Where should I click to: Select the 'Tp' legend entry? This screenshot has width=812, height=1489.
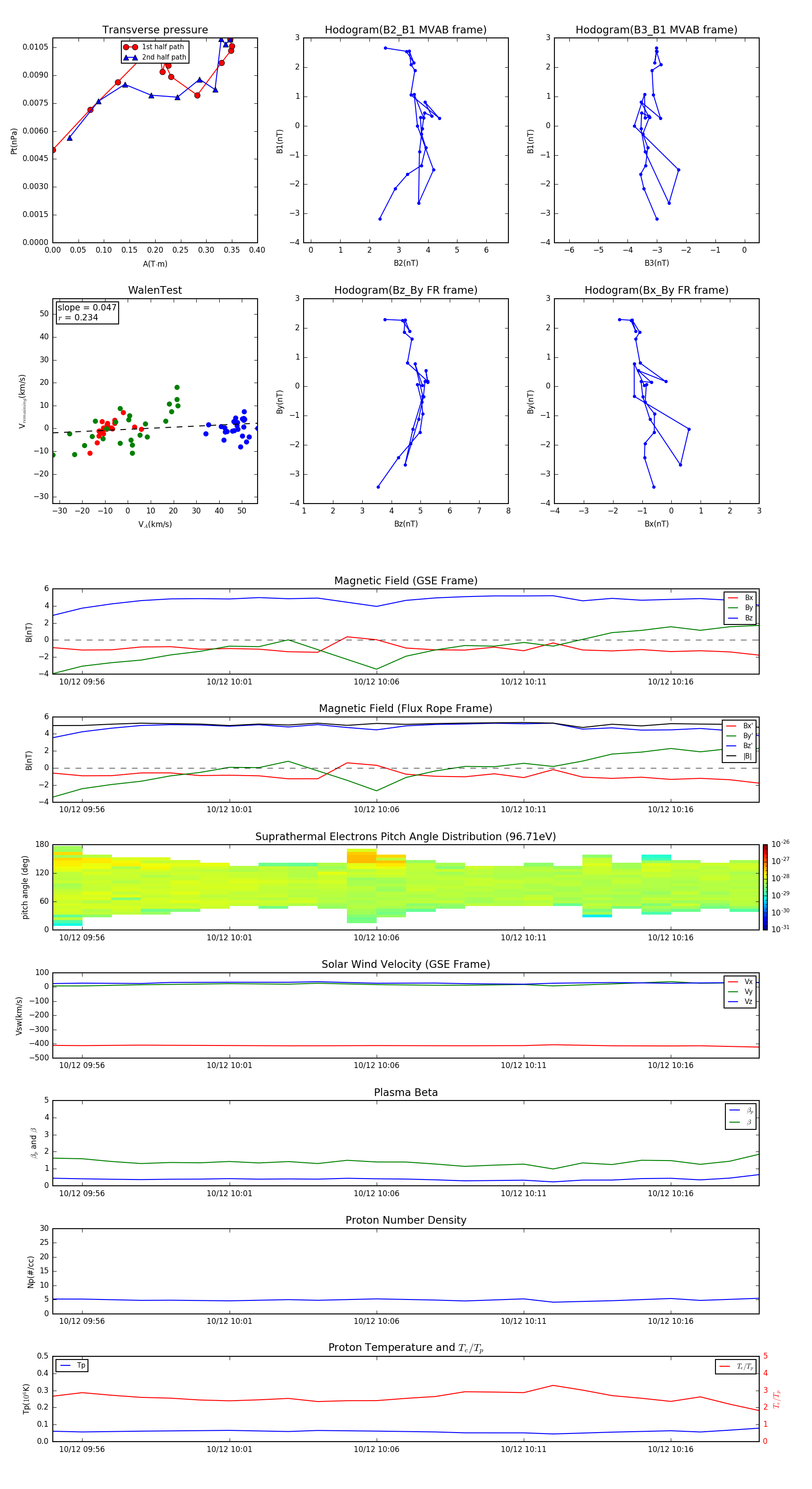72,1365
